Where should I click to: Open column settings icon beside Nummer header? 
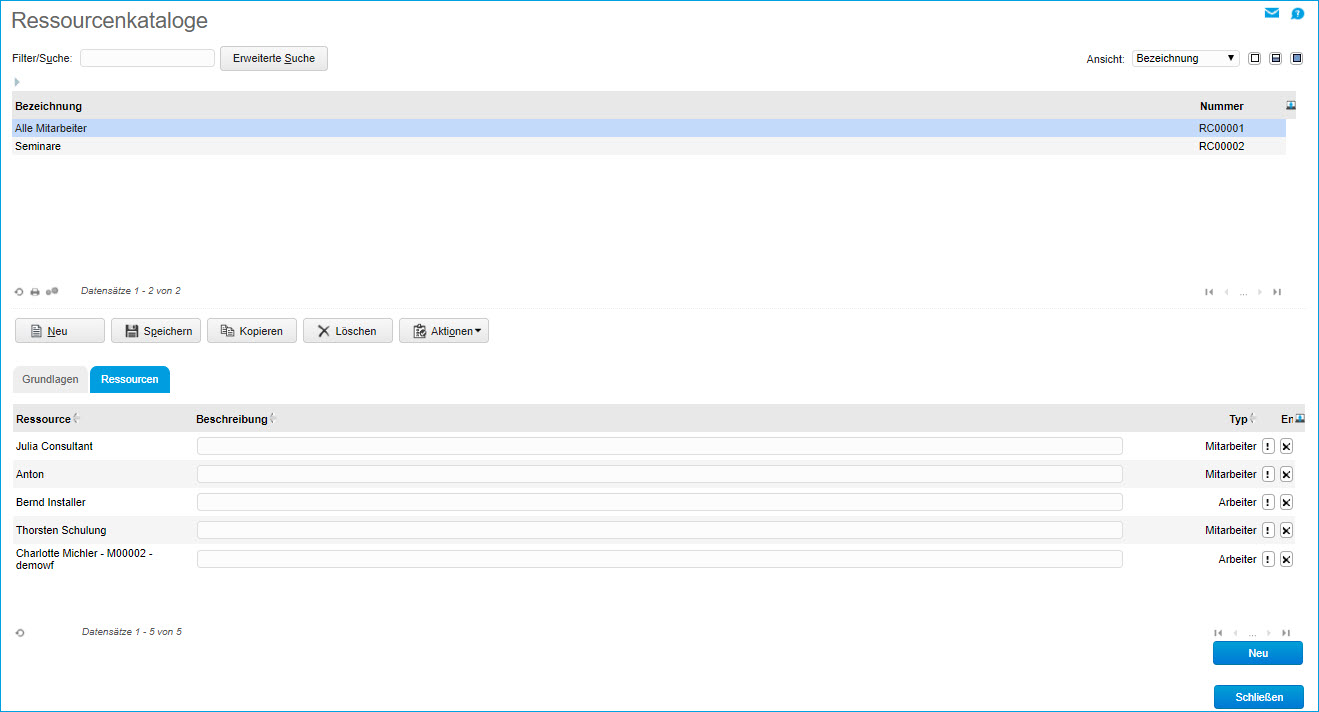coord(1291,105)
